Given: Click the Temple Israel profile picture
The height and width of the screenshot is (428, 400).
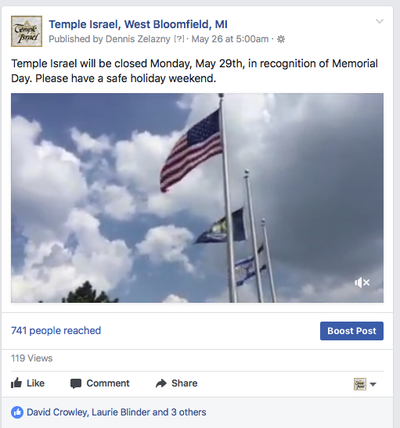Looking at the screenshot, I should [x=27, y=31].
